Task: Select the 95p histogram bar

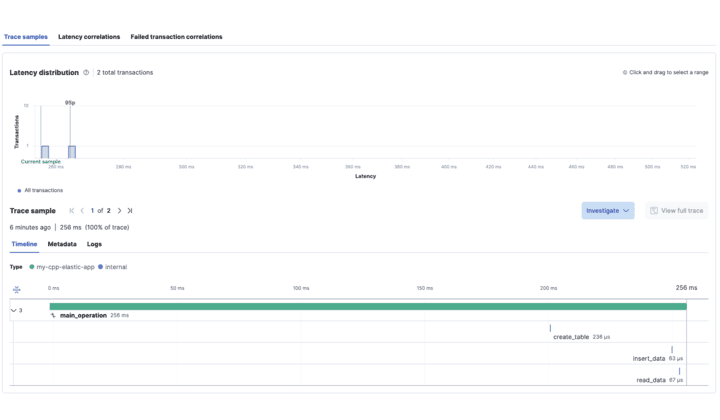Action: (71, 151)
